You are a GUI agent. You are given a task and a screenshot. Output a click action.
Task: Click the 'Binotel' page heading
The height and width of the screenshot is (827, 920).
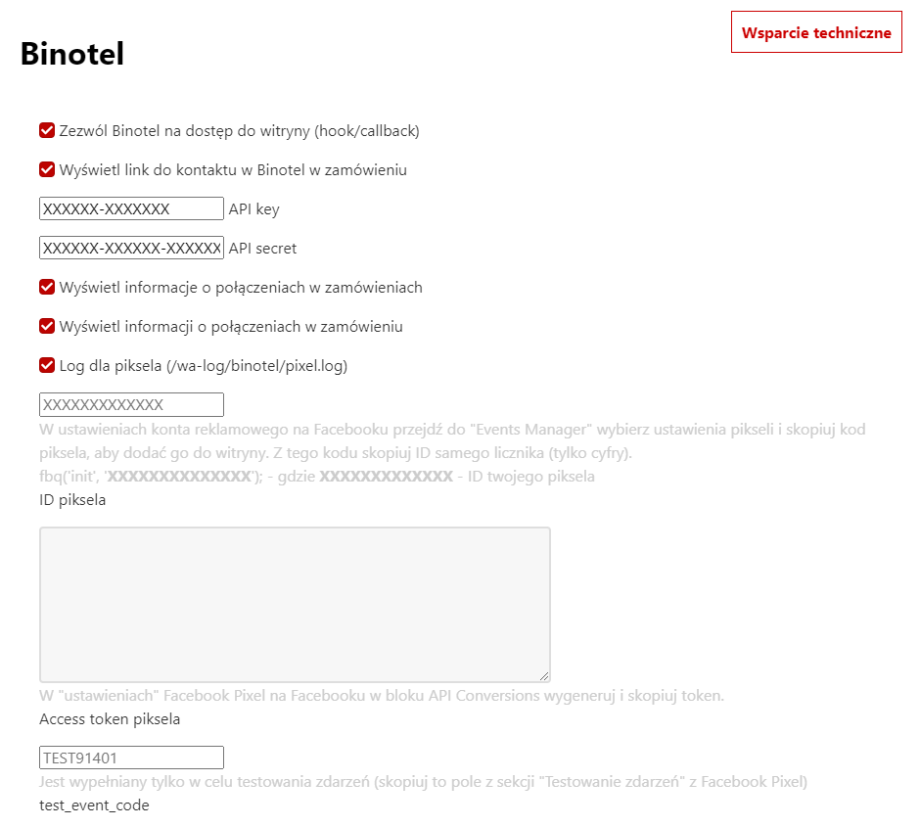[72, 54]
